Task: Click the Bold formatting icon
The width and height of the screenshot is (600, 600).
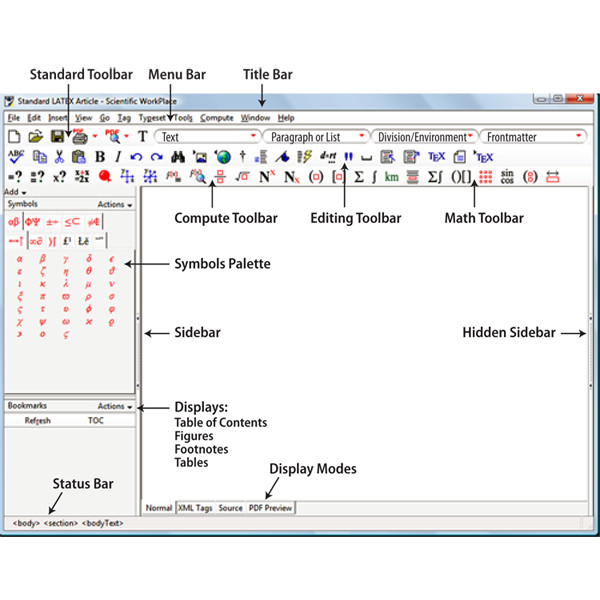Action: [x=99, y=156]
